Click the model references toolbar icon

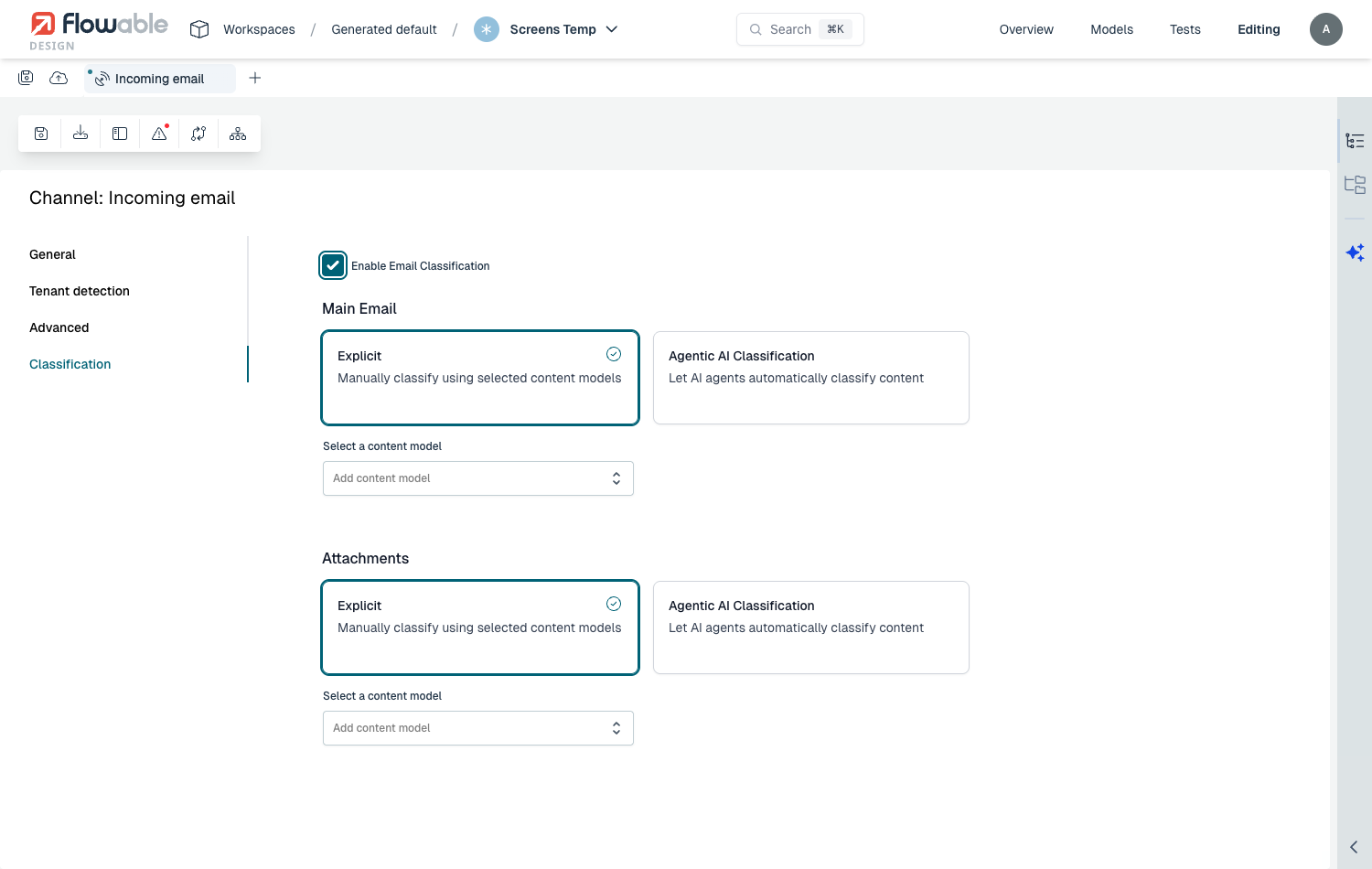click(198, 134)
